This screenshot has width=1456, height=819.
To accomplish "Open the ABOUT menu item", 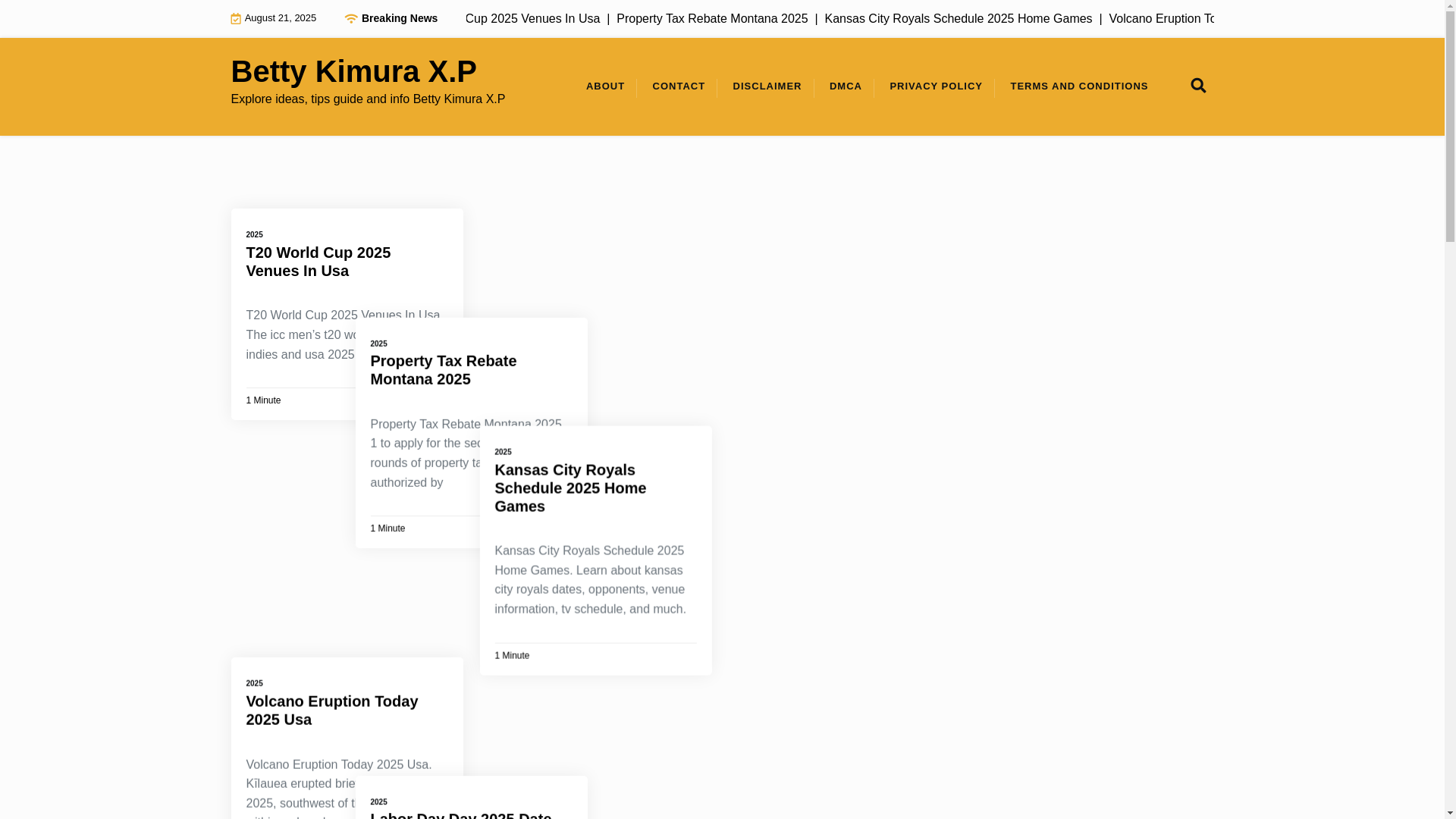I will pos(605,86).
